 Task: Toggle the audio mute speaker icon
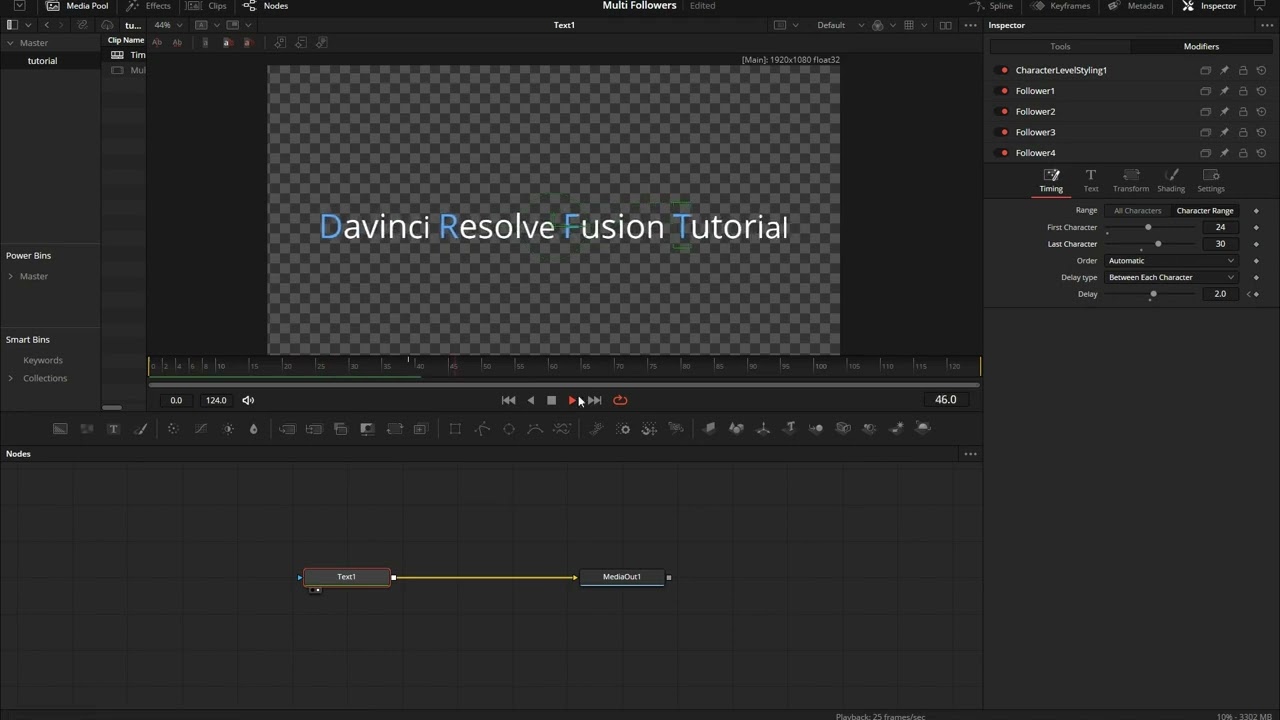pos(248,400)
